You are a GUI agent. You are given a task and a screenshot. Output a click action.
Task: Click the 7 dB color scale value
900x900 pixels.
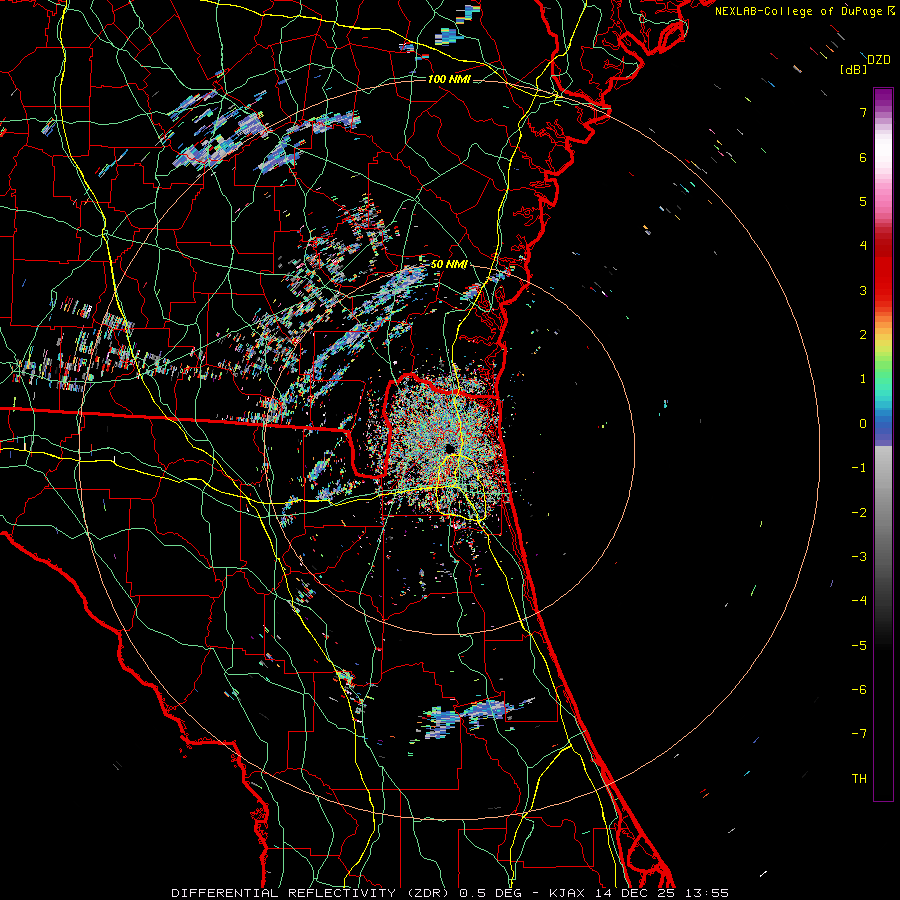coord(863,112)
